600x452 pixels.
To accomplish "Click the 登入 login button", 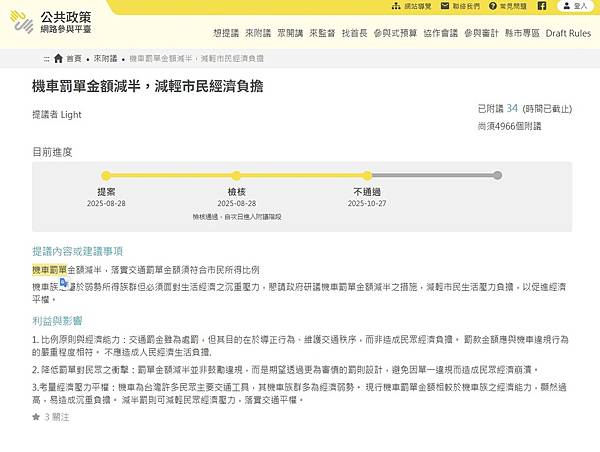I will coord(575,6).
